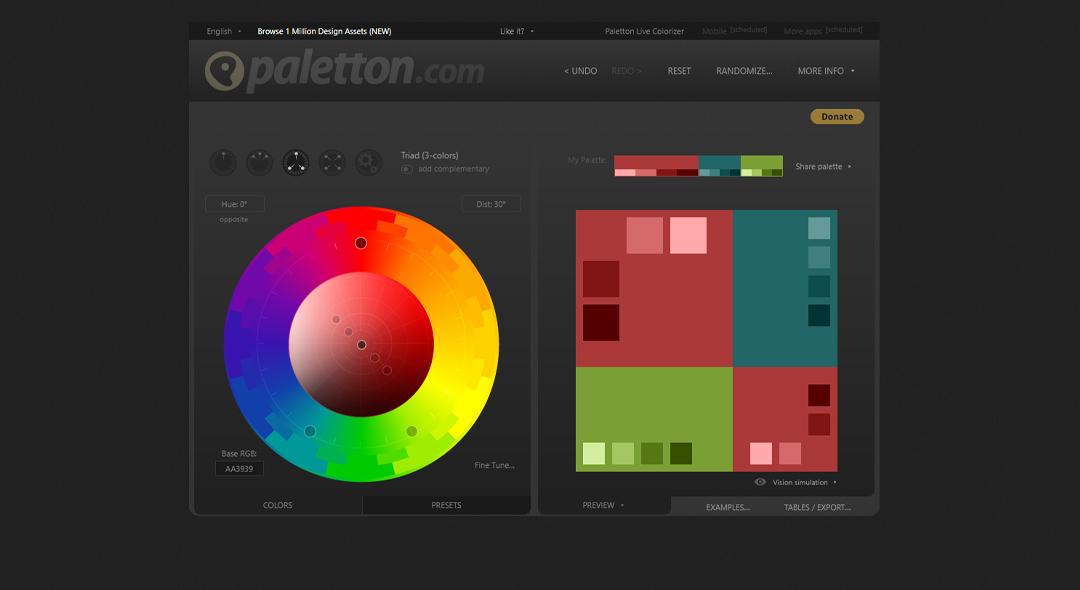1080x590 pixels.
Task: Click the More apps scheduled link
Action: pyautogui.click(x=823, y=31)
